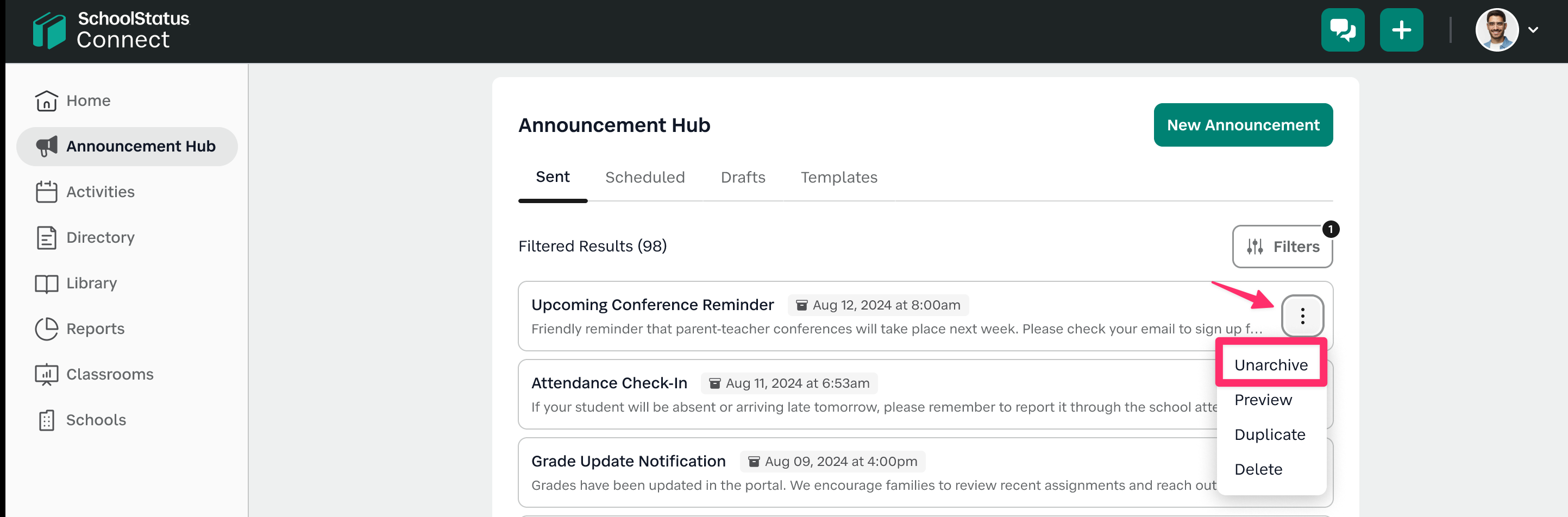
Task: Click the New Announcement button
Action: [x=1243, y=125]
